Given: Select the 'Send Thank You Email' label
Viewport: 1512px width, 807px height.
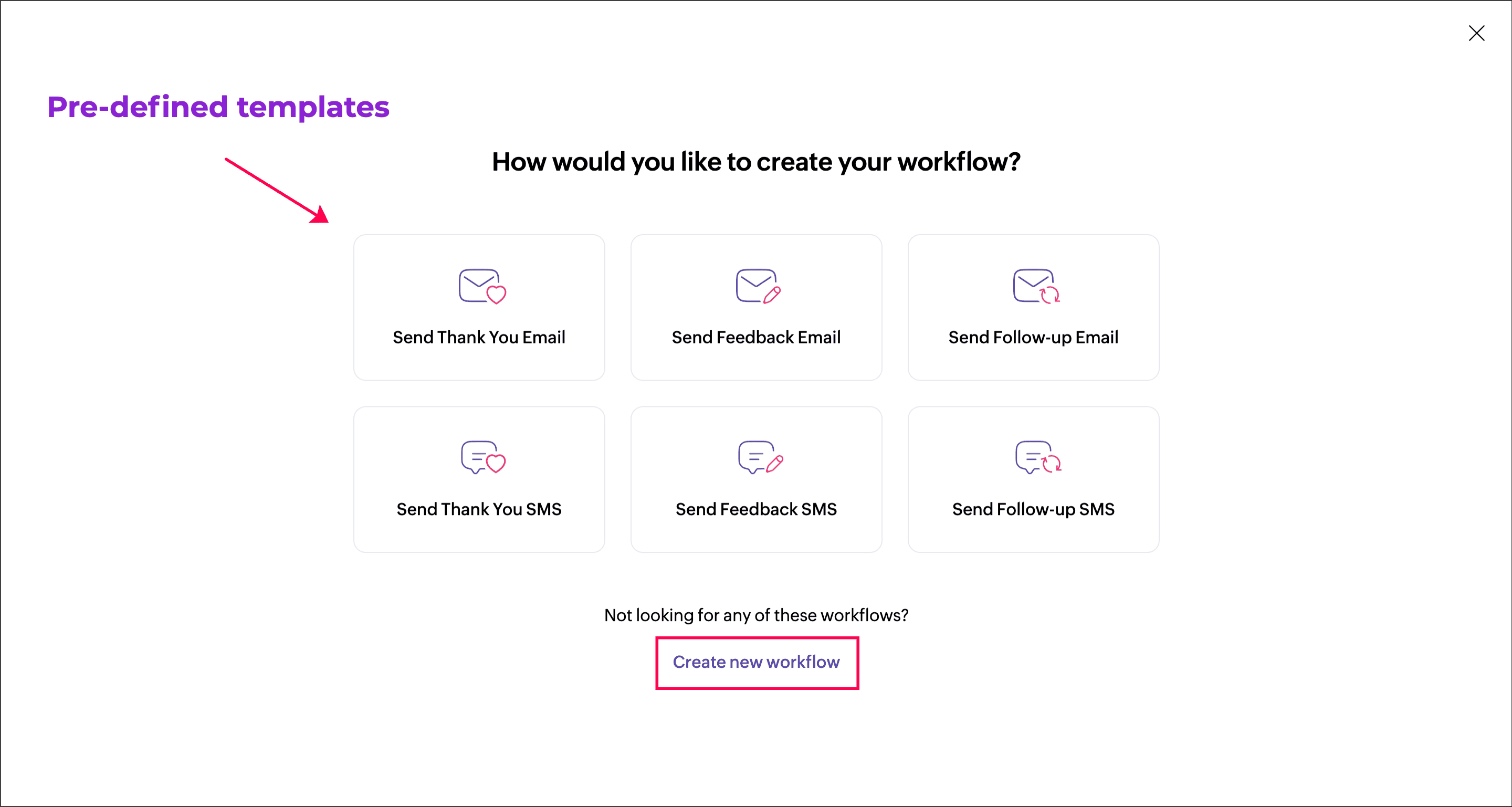Looking at the screenshot, I should (479, 338).
